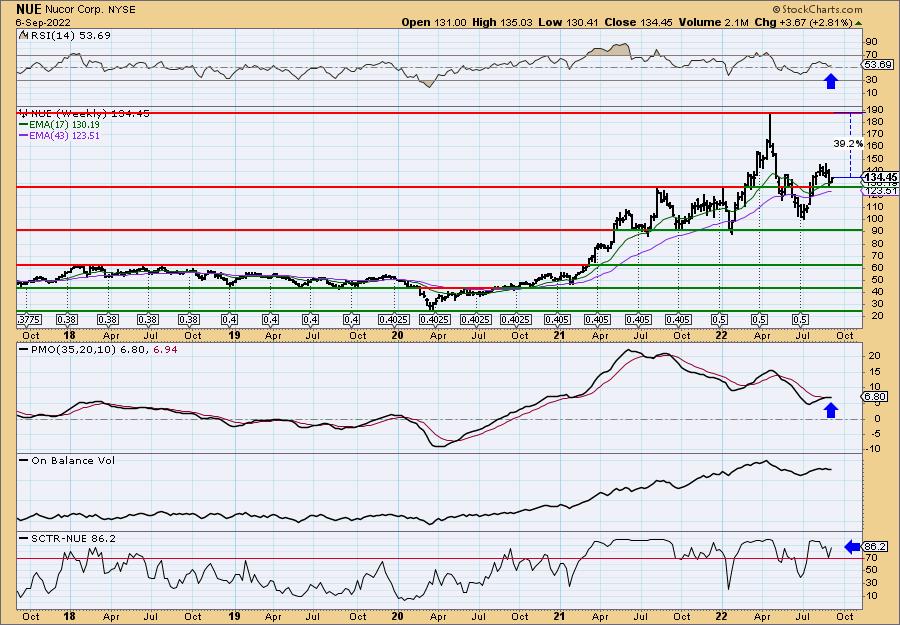
Task: Select the Close 134.45 header value
Action: [x=638, y=22]
